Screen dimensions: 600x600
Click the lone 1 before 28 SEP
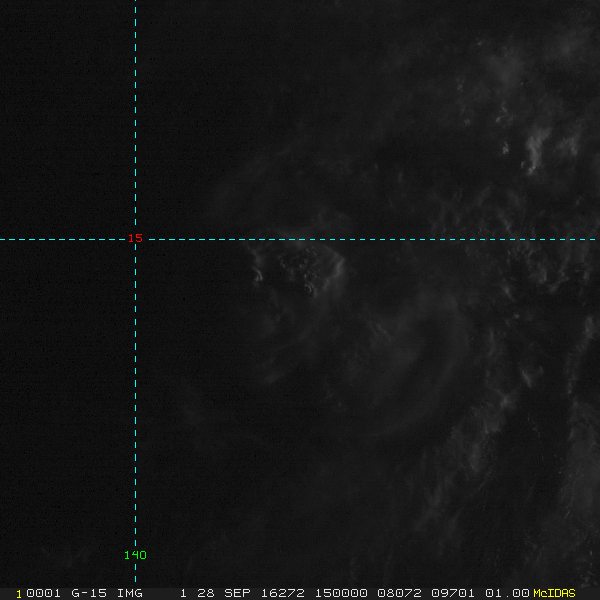(183, 593)
